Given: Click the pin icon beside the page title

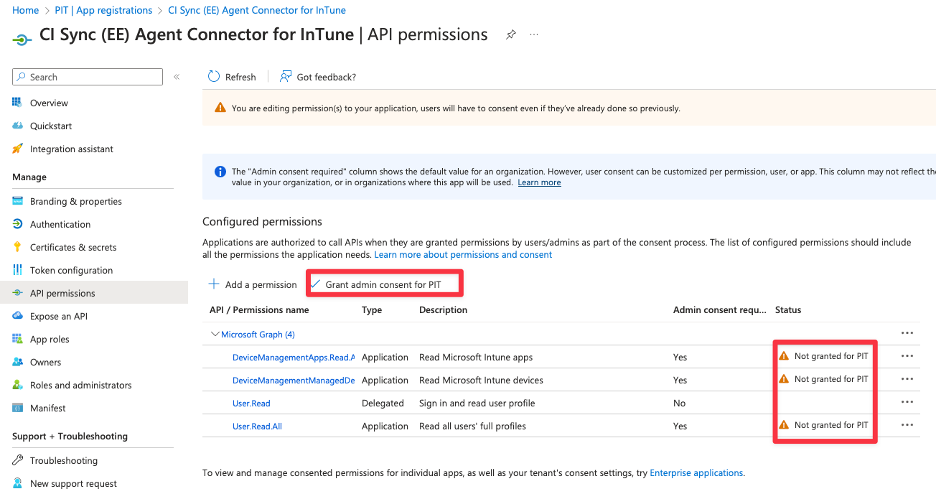Looking at the screenshot, I should 511,35.
